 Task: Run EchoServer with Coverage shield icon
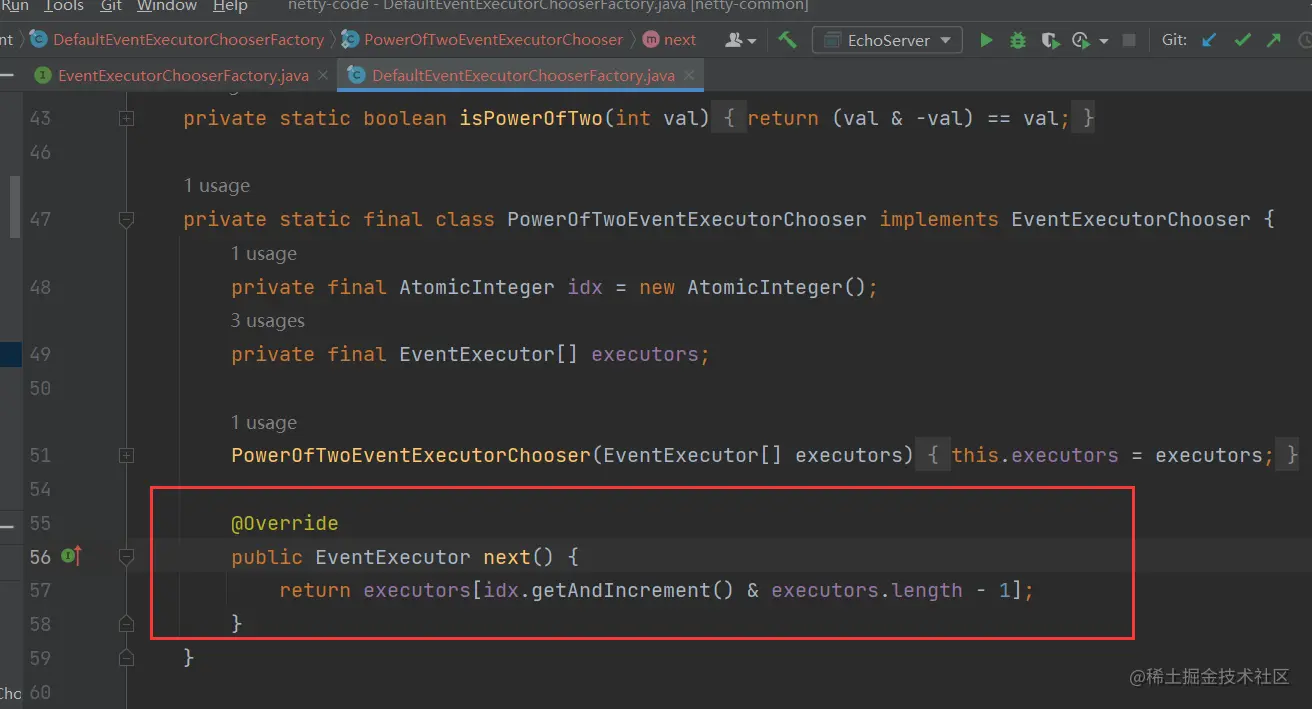click(1049, 40)
